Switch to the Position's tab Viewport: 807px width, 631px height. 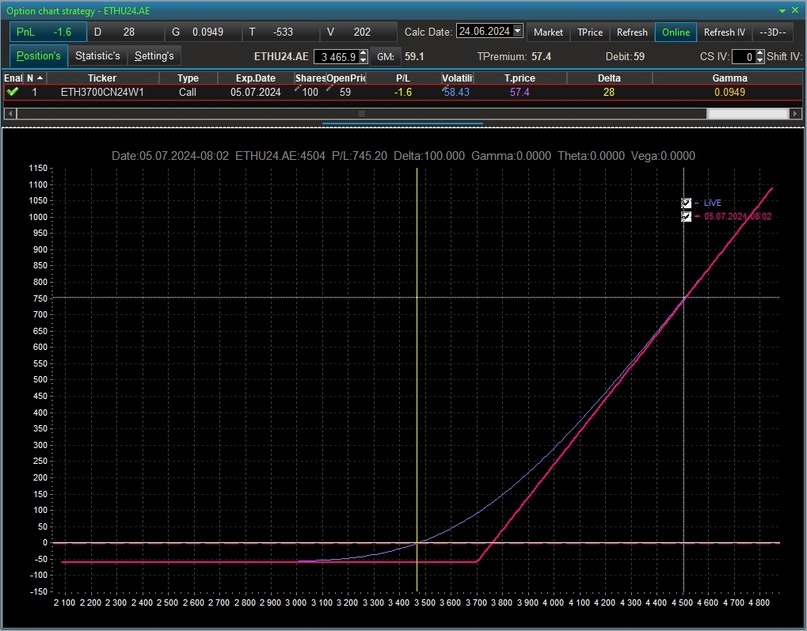click(x=39, y=56)
